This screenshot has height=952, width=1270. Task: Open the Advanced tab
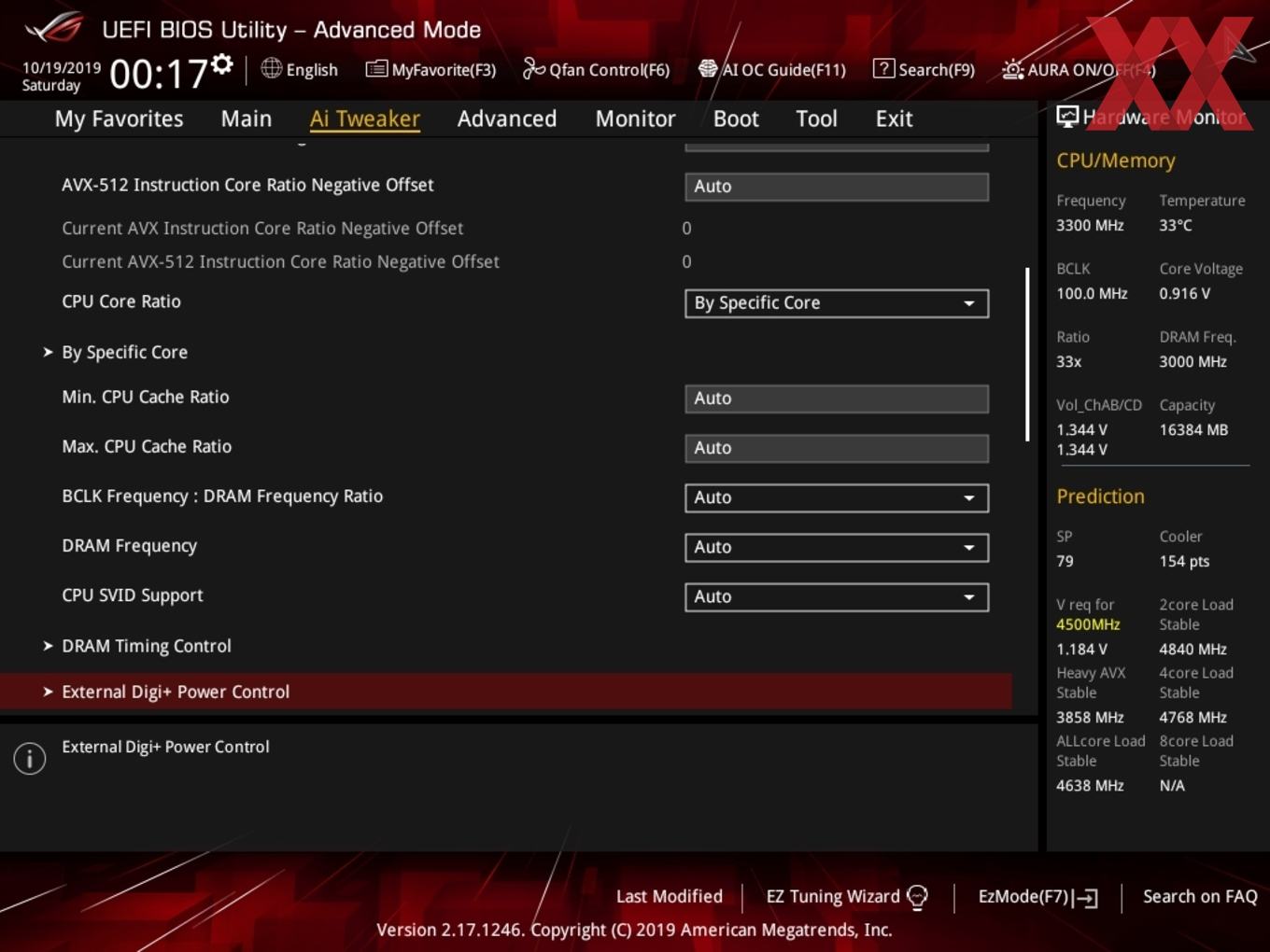(507, 119)
